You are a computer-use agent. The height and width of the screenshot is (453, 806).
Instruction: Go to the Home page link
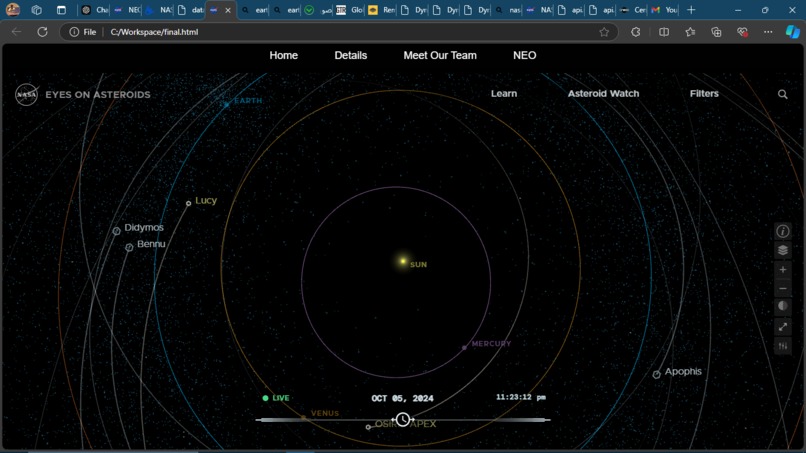284,56
